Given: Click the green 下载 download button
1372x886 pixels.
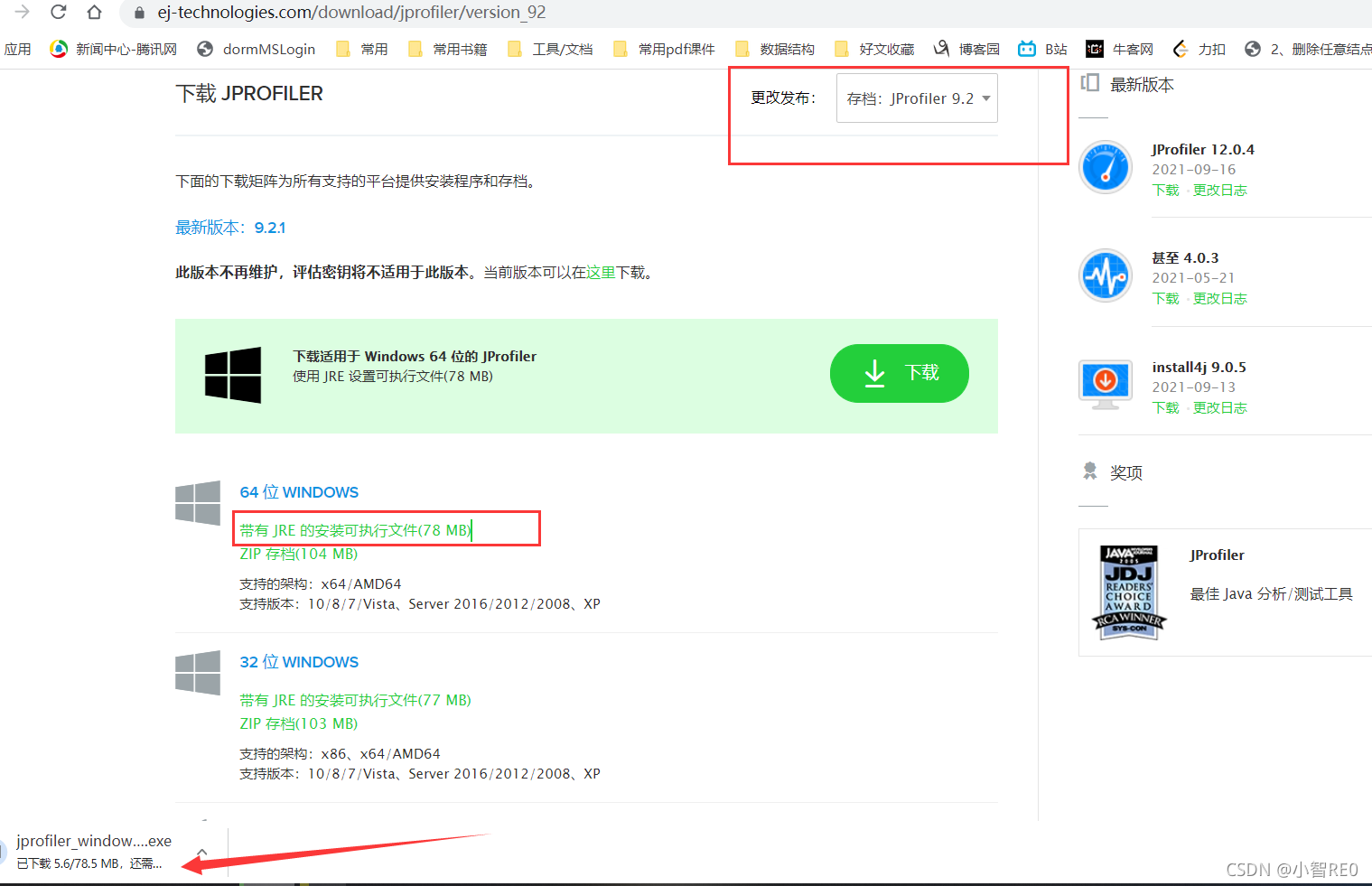Looking at the screenshot, I should (900, 373).
